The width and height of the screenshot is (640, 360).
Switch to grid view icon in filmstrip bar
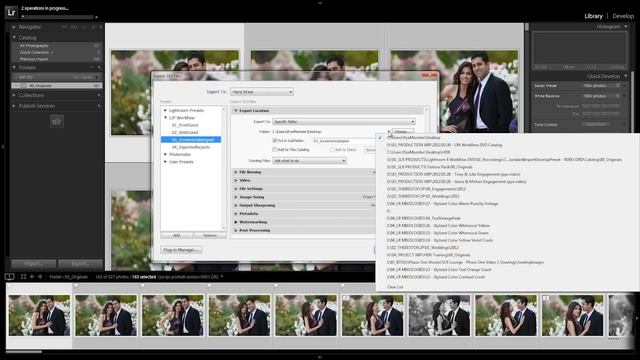coord(23,277)
